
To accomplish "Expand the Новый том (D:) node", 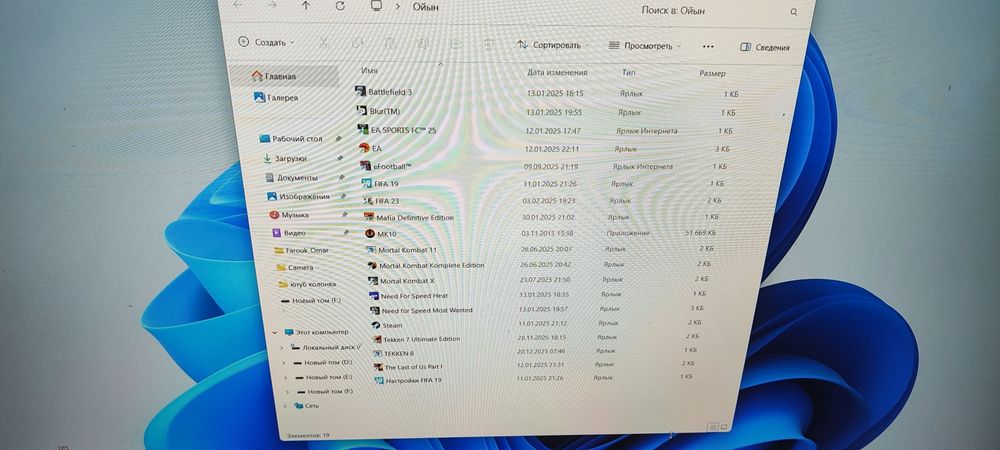I will coord(283,362).
